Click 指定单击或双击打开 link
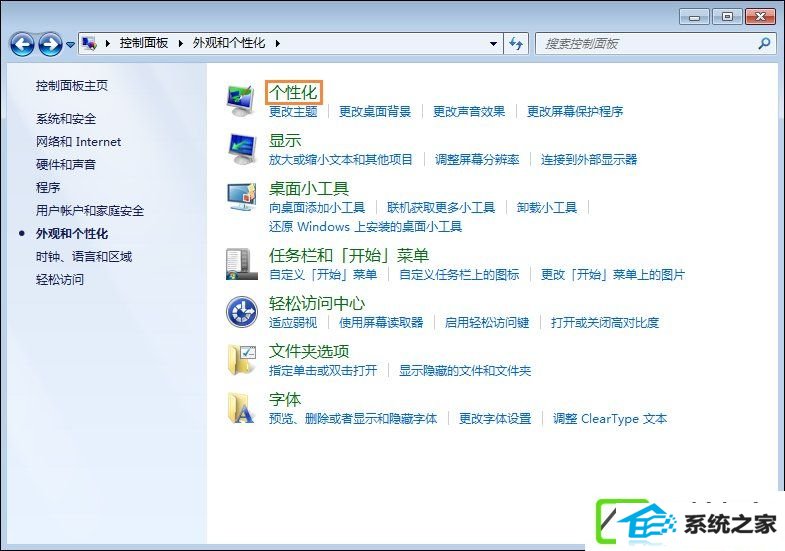 tap(323, 371)
